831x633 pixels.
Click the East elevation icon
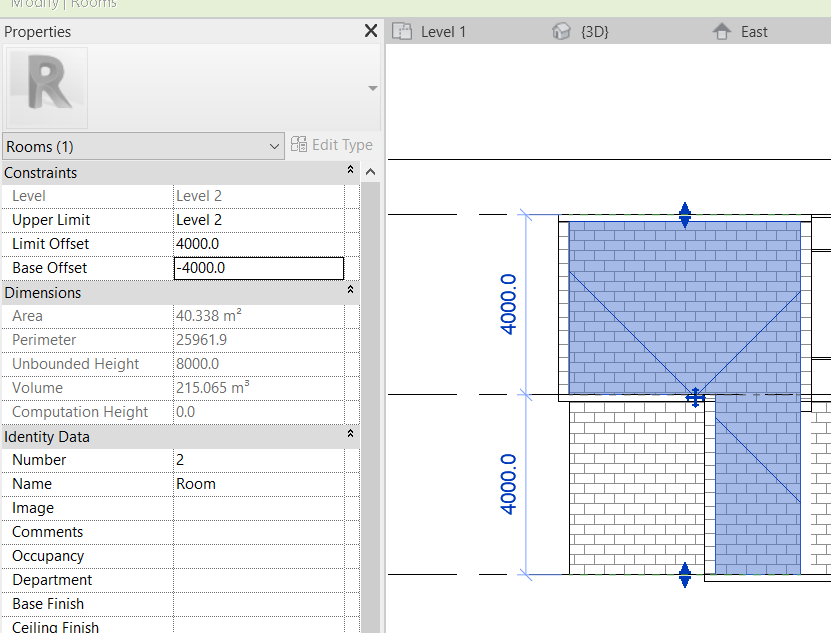click(722, 31)
